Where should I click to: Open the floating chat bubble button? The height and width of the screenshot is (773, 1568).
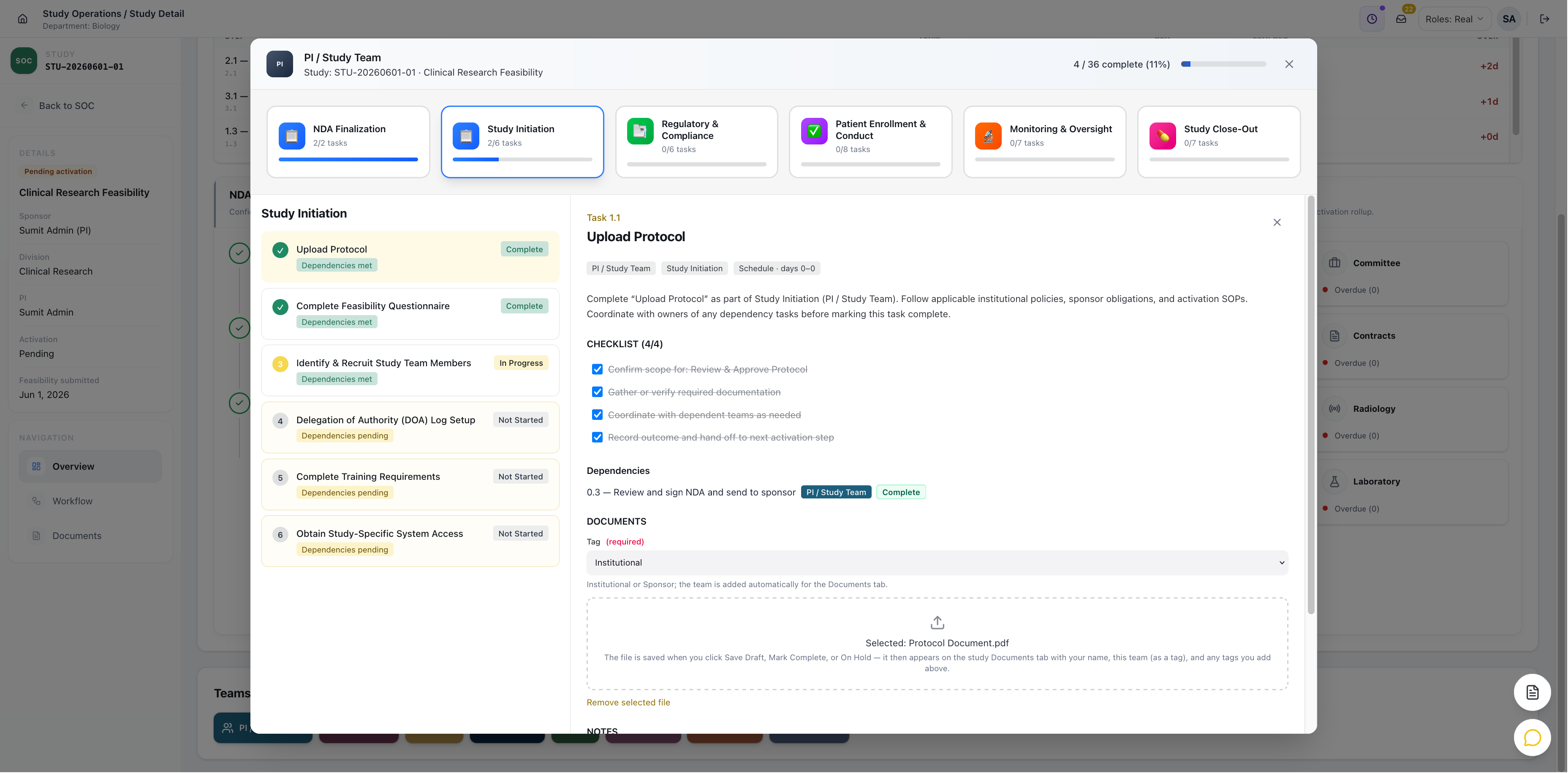(x=1532, y=738)
